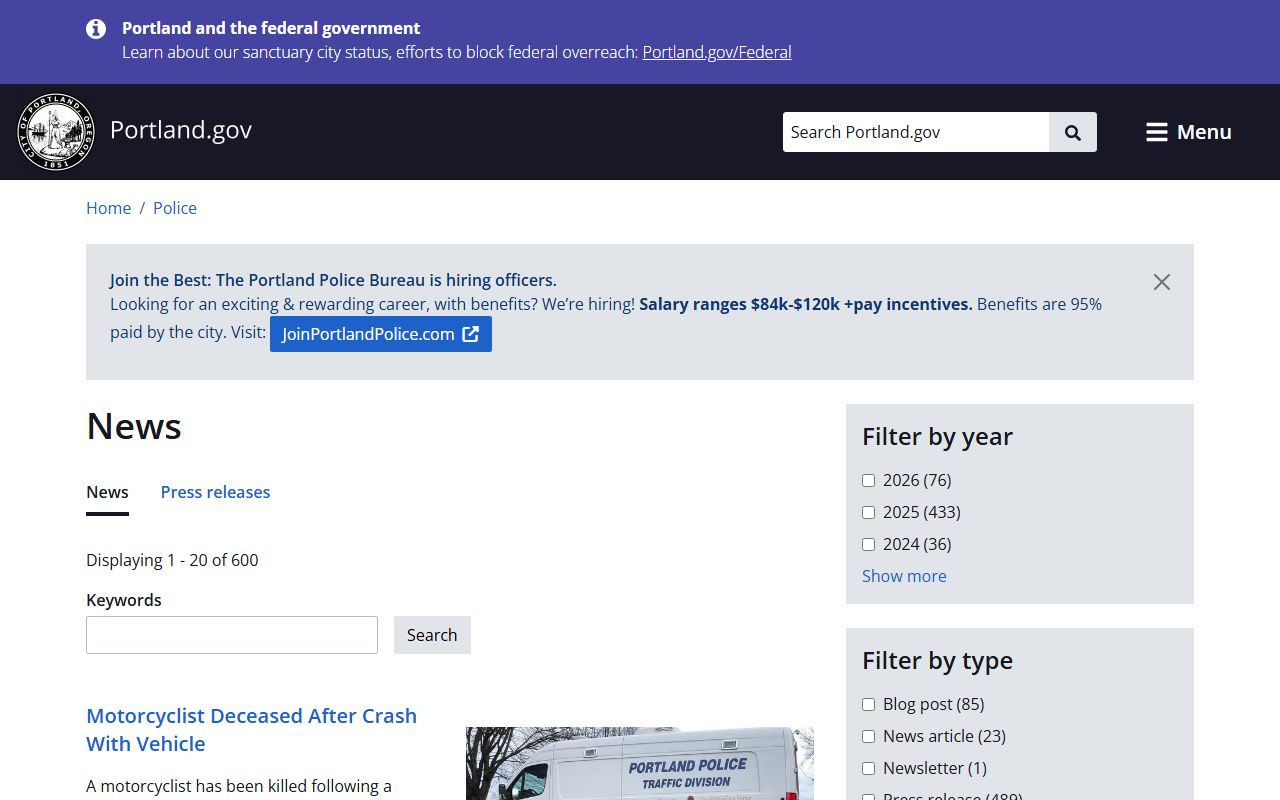Click the Search Portland.gov text box
Screen dimensions: 1280x800
pyautogui.click(x=915, y=132)
